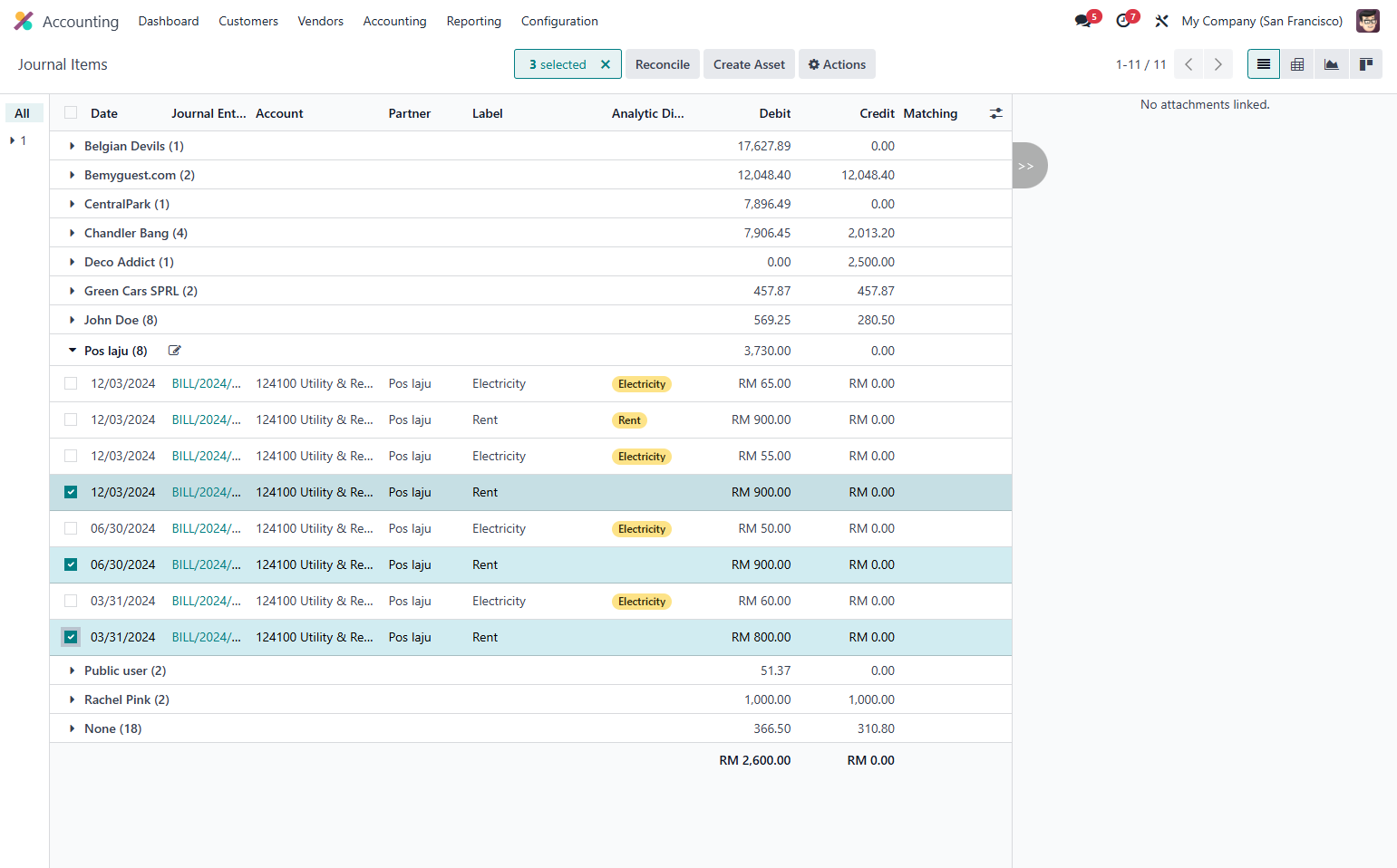Click the edit icon beside Pos laju
This screenshot has height=868, width=1397.
175,351
